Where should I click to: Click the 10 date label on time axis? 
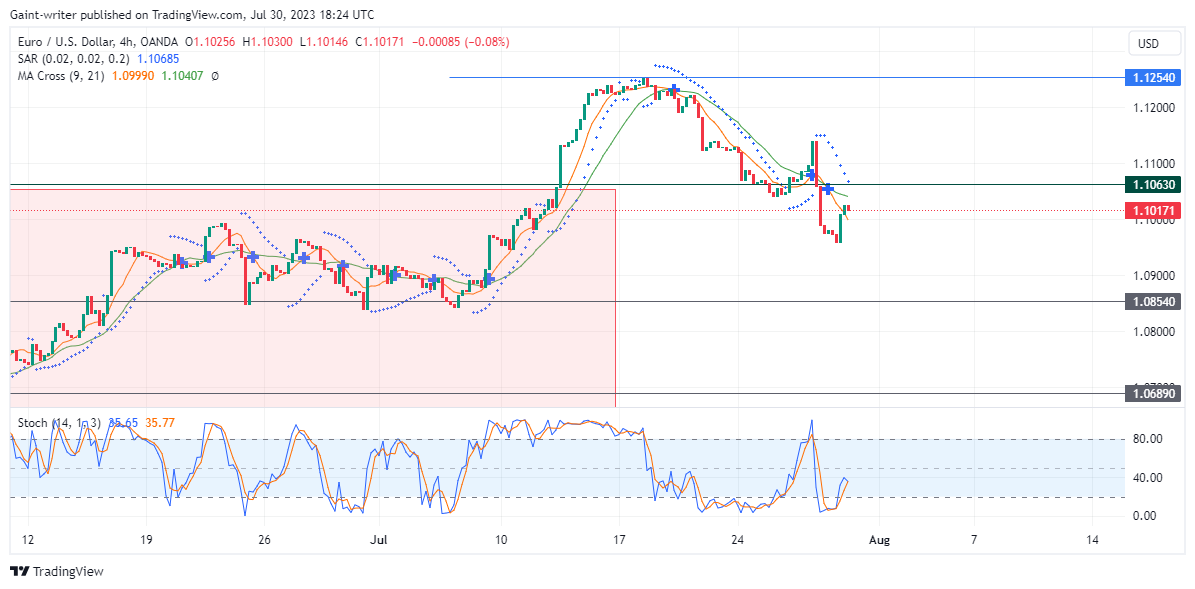pos(501,539)
